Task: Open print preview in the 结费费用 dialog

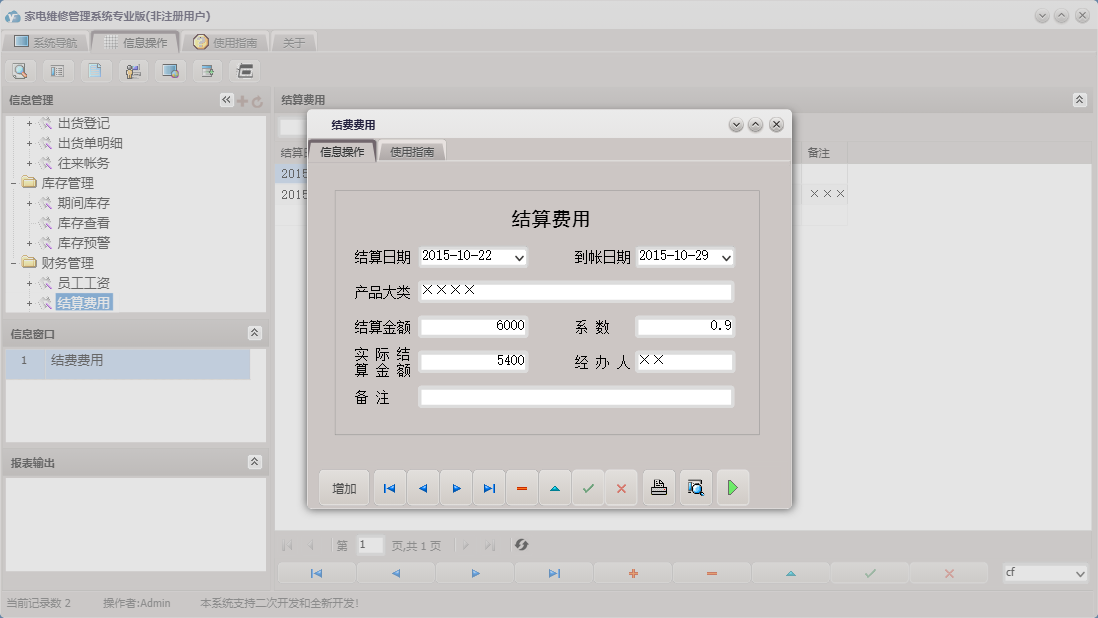Action: 695,487
